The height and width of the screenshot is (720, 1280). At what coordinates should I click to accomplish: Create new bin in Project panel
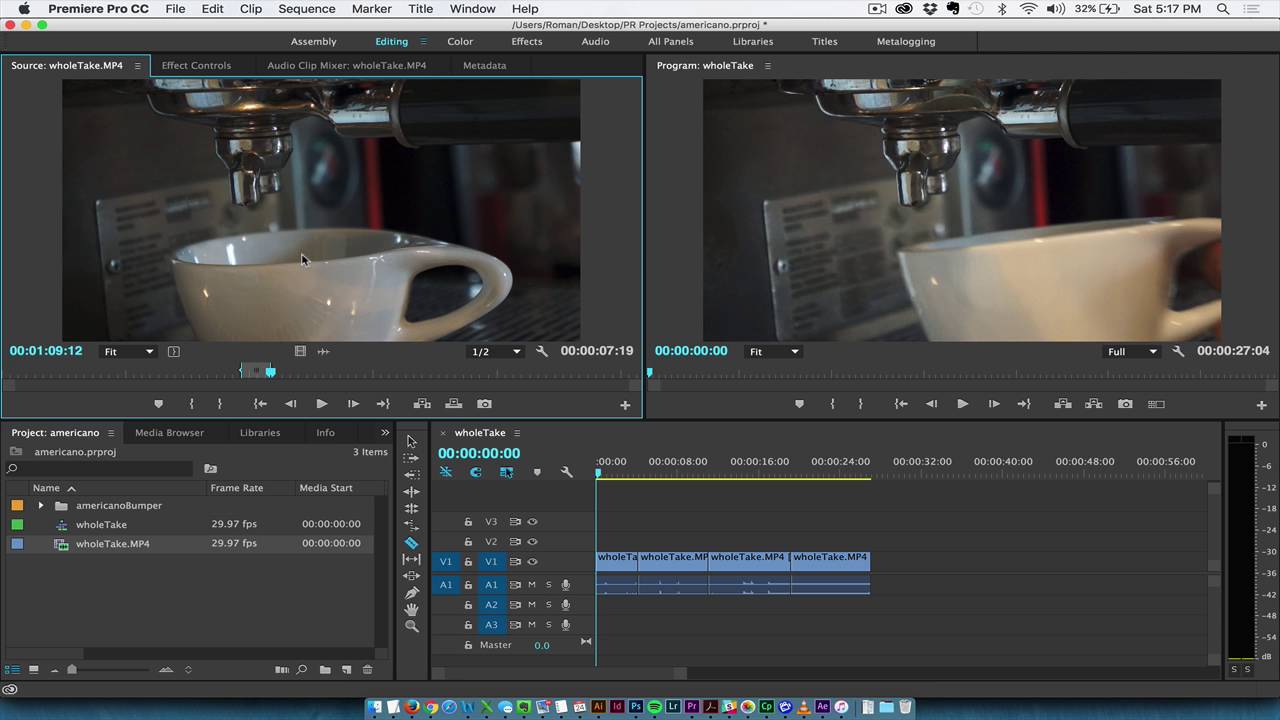pos(325,669)
